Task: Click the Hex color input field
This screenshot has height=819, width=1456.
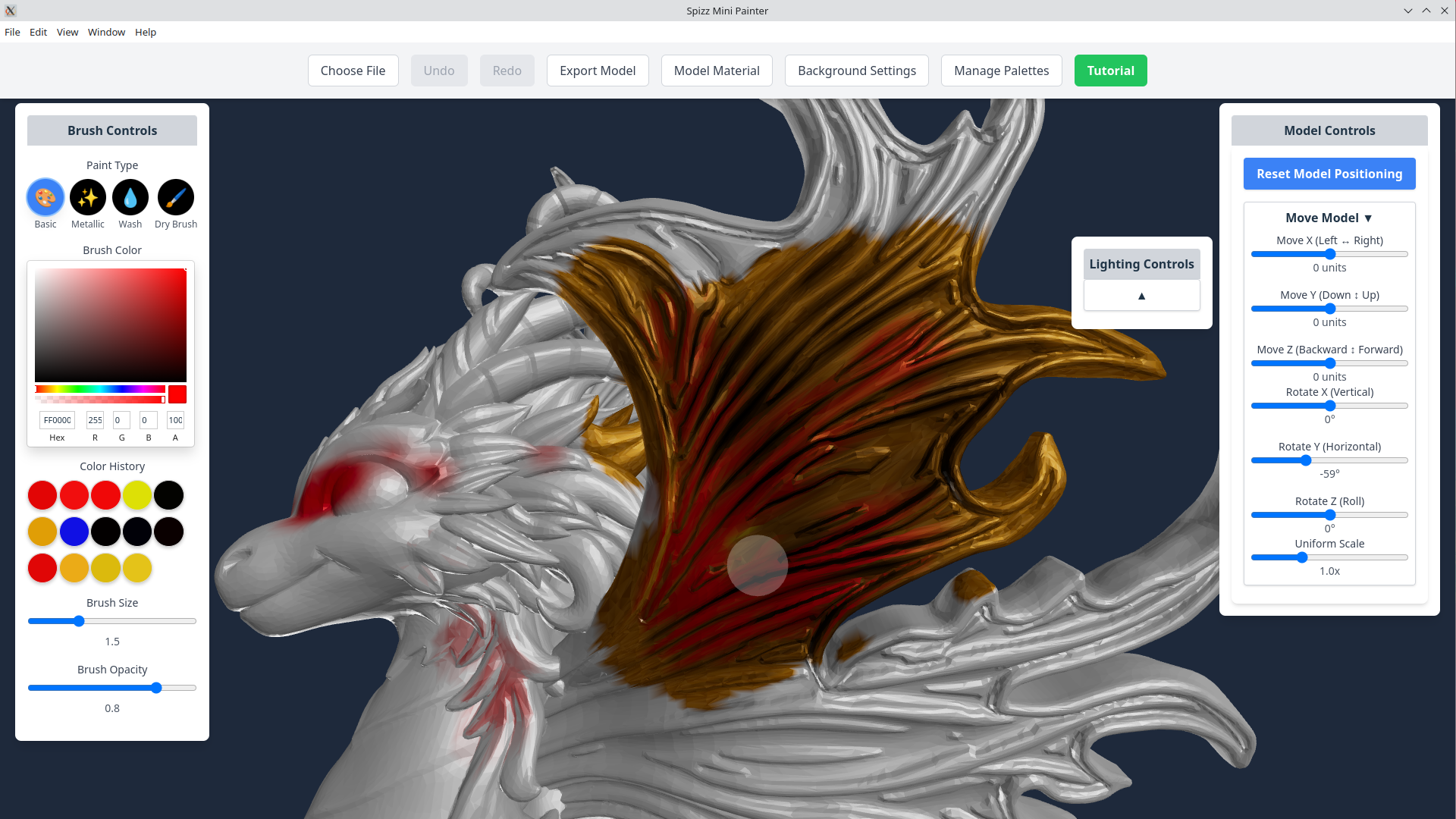Action: pyautogui.click(x=57, y=420)
